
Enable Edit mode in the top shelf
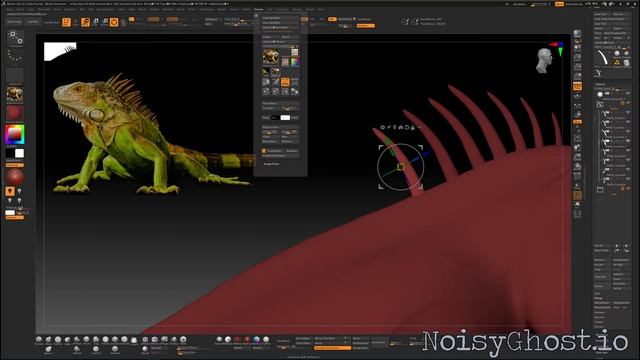point(66,22)
